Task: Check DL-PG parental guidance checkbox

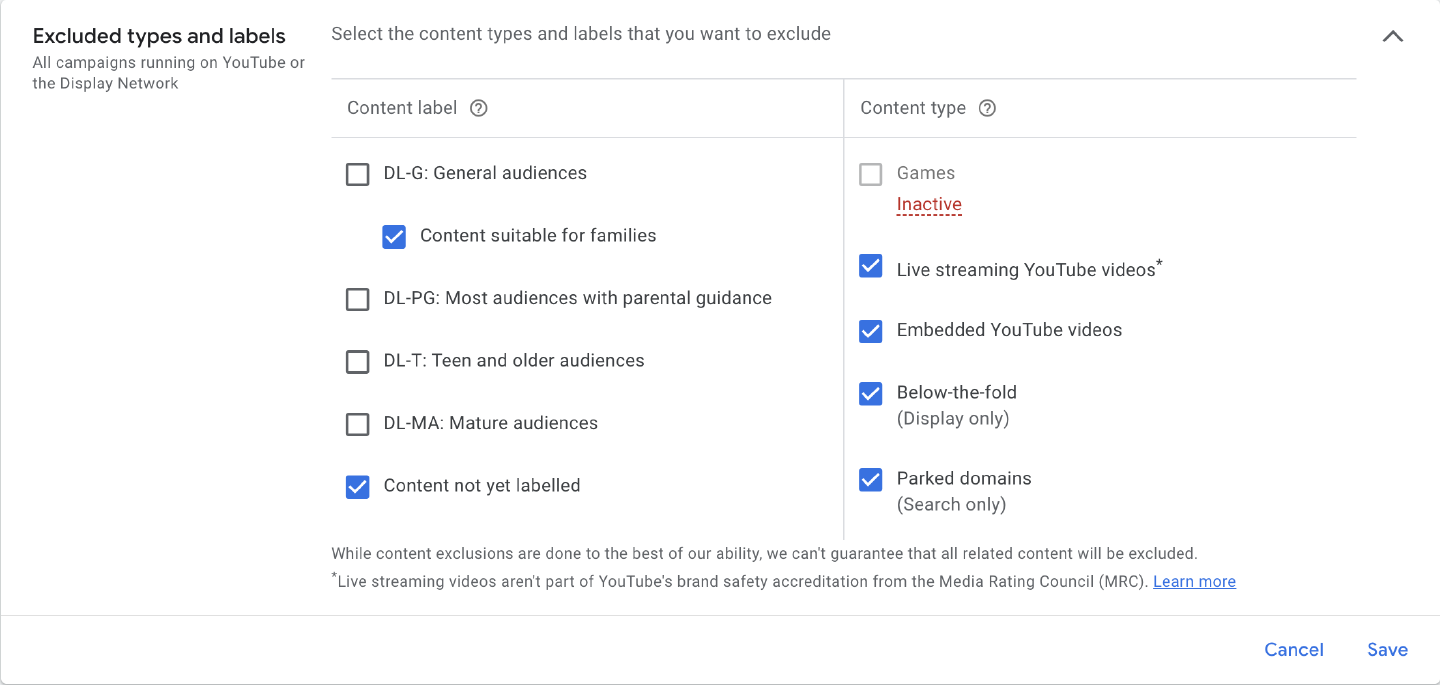Action: pyautogui.click(x=357, y=299)
